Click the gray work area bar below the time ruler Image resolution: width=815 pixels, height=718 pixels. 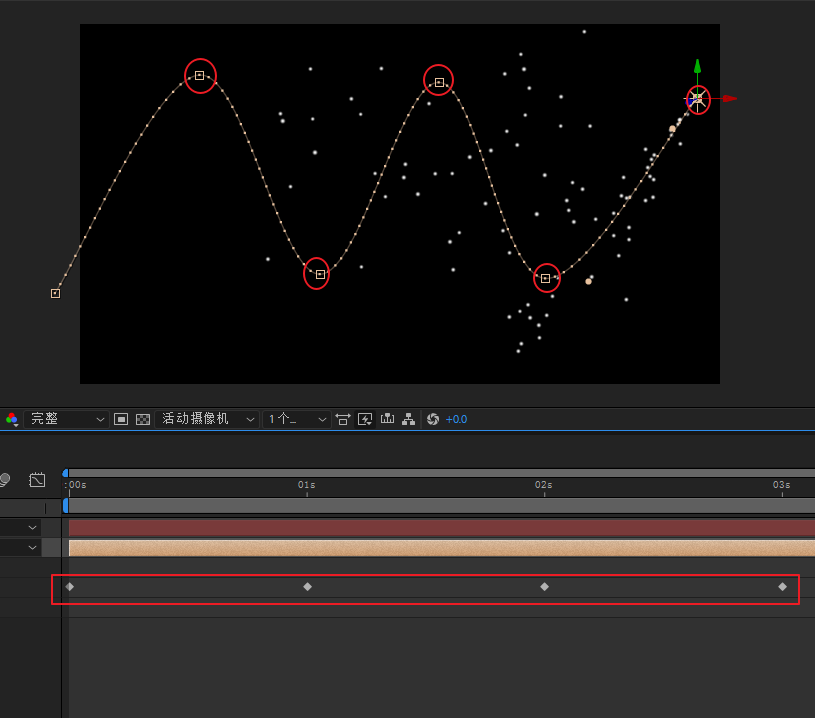pos(442,506)
